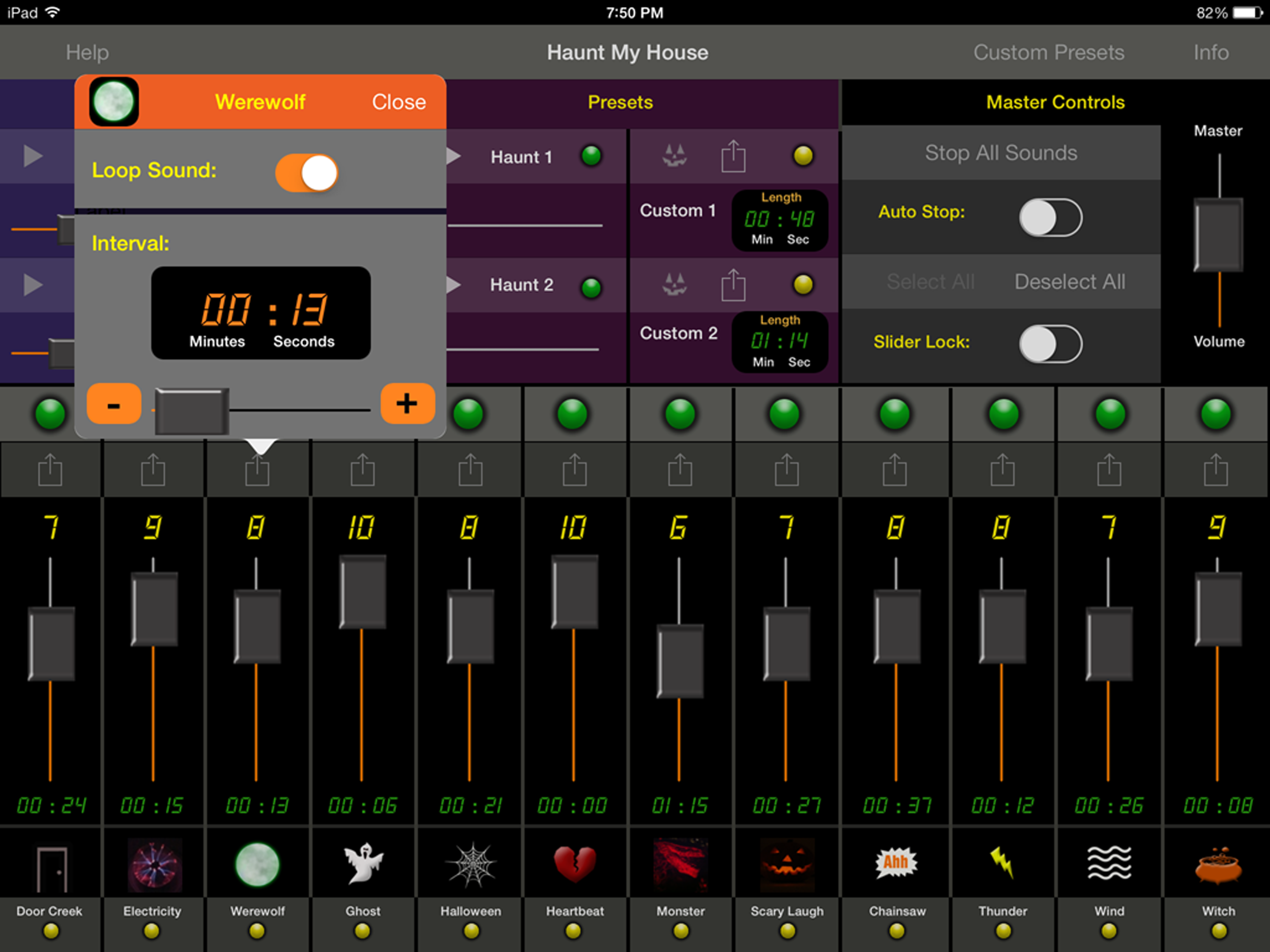1270x952 pixels.
Task: Open share icon above Electricity channel
Action: pyautogui.click(x=153, y=469)
